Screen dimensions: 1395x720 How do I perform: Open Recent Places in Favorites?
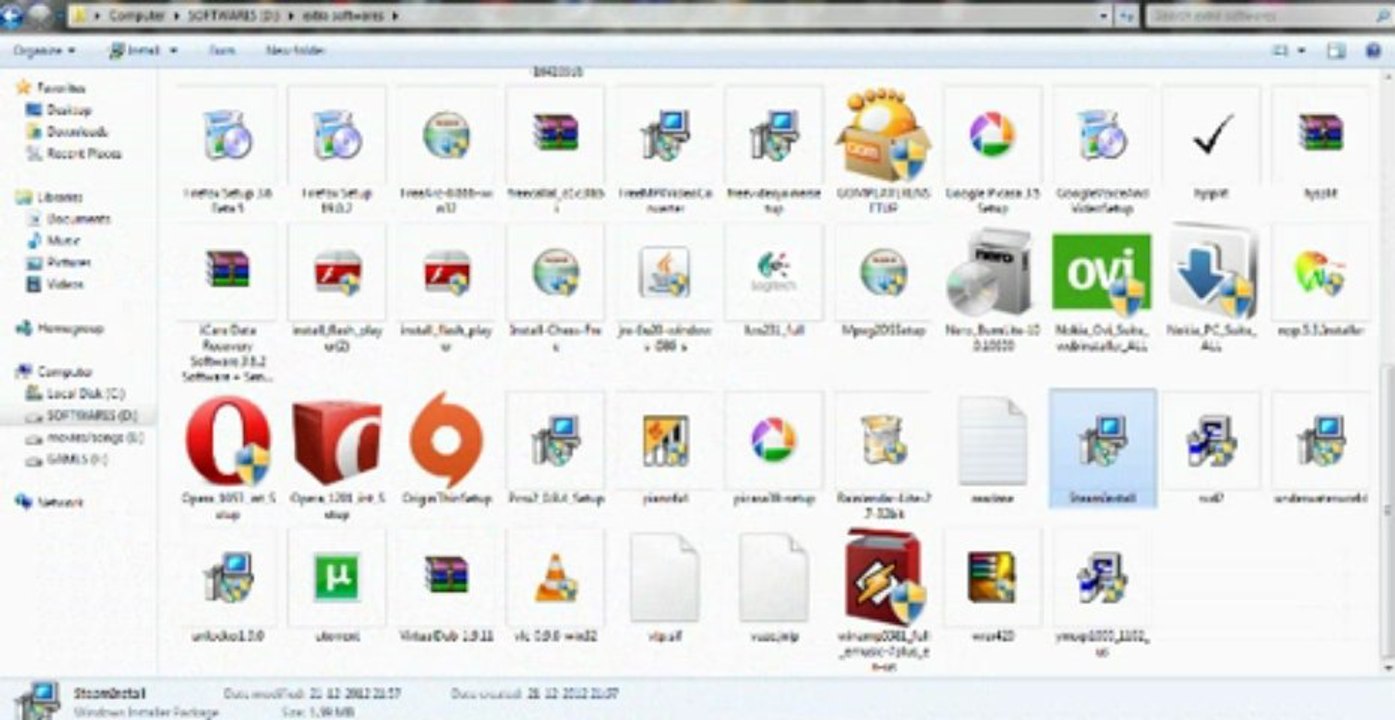point(83,154)
